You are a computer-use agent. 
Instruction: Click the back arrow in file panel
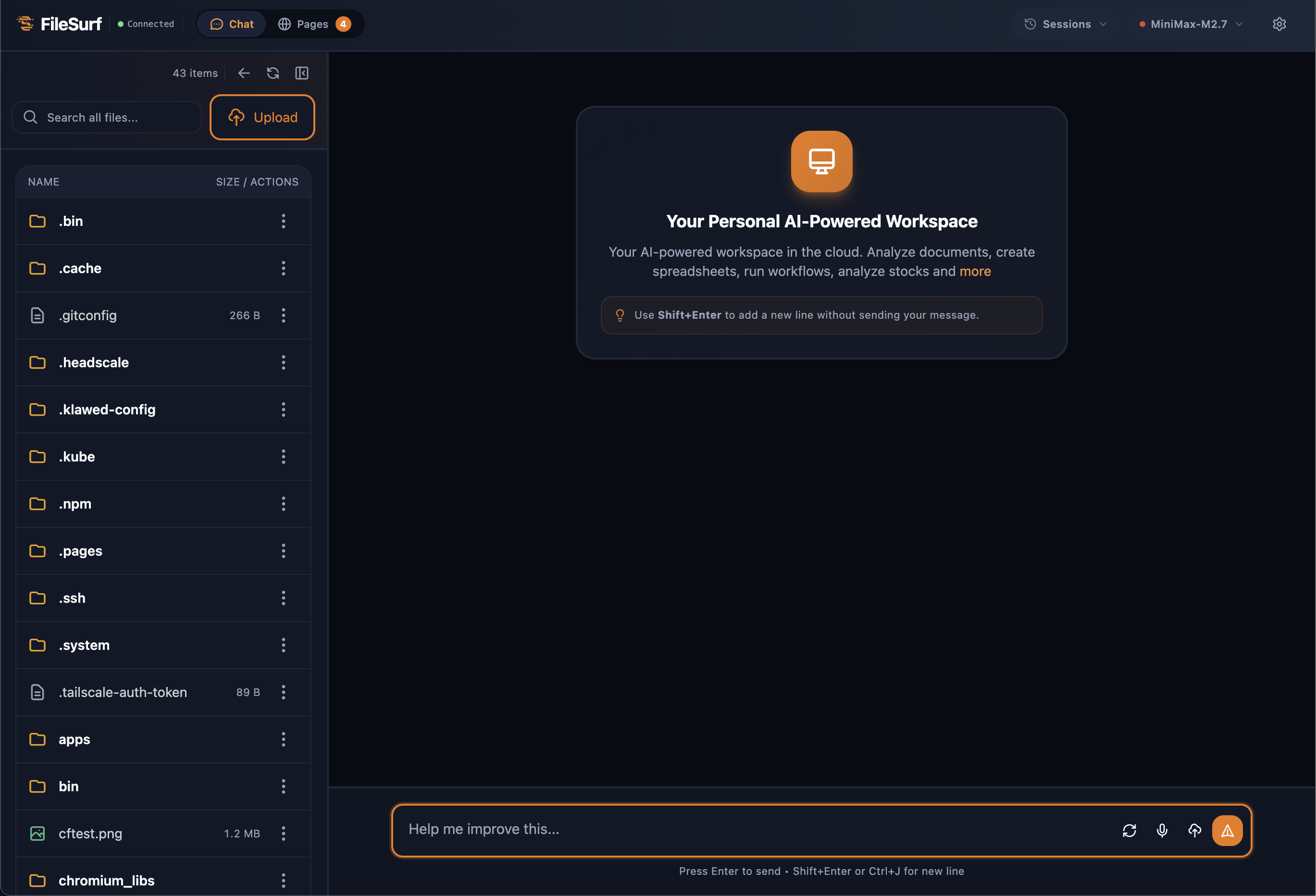(244, 73)
